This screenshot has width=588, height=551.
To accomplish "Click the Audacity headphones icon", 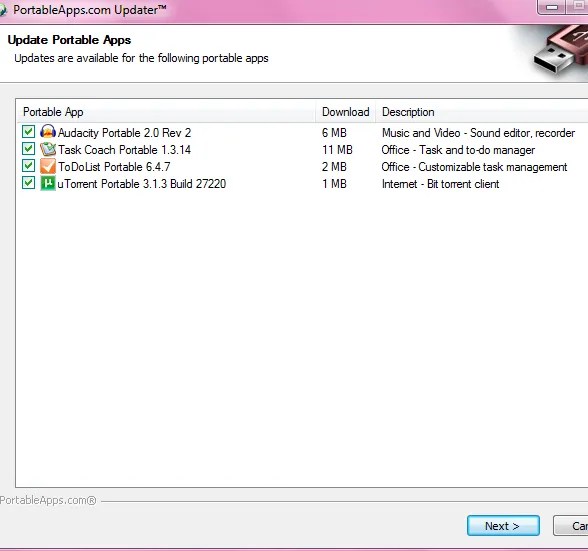I will 48,132.
